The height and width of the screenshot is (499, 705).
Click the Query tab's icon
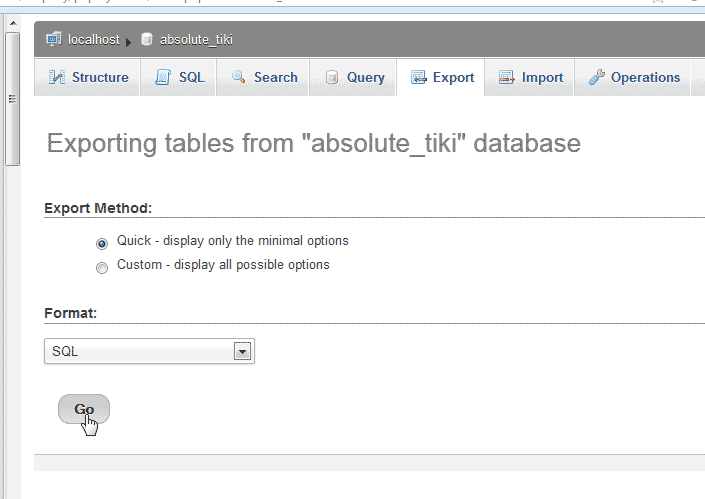(x=332, y=77)
